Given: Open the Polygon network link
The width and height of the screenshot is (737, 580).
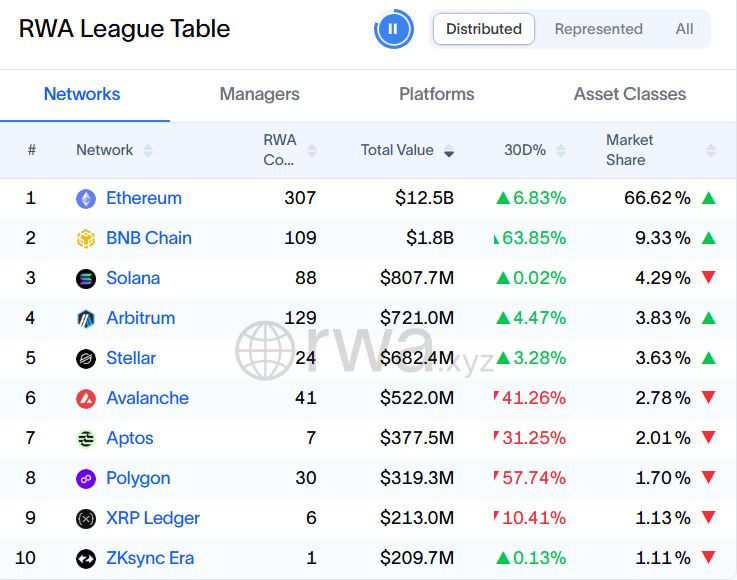Looking at the screenshot, I should 138,478.
